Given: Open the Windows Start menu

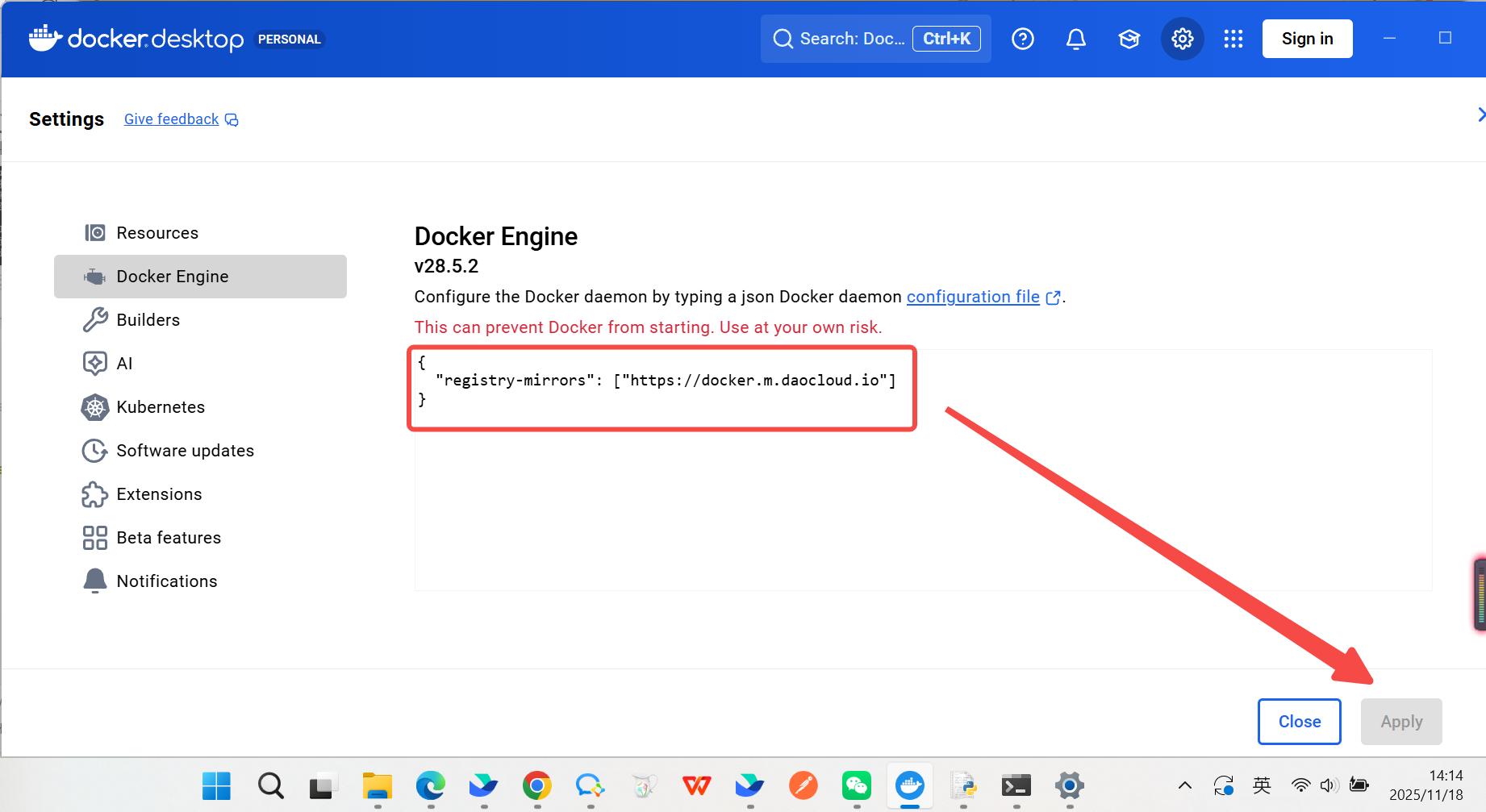Looking at the screenshot, I should (x=216, y=785).
